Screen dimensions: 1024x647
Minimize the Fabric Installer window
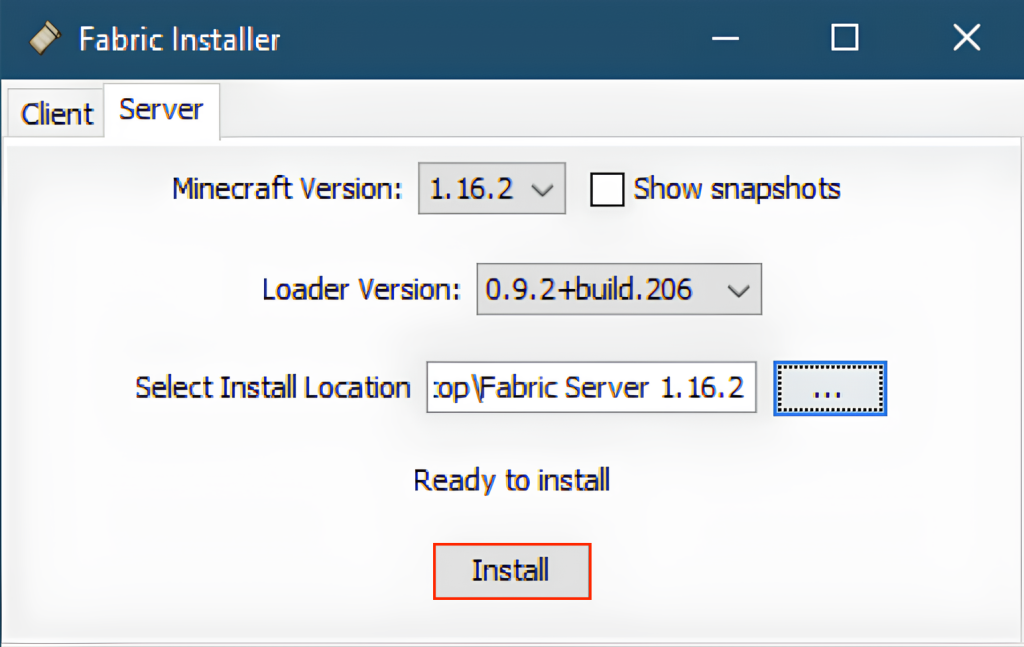pos(724,37)
